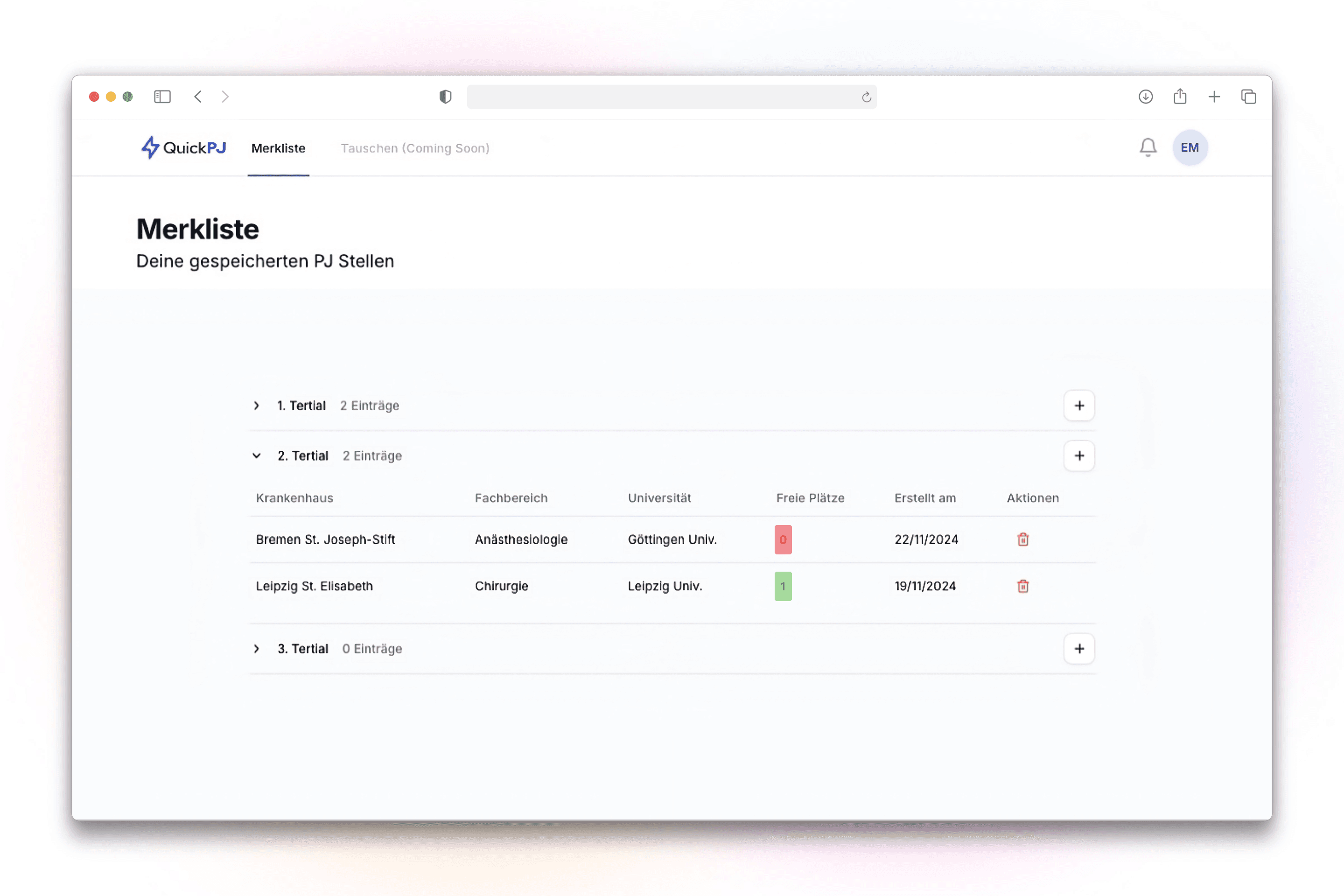This screenshot has width=1344, height=896.
Task: Open the notifications bell
Action: coord(1148,147)
